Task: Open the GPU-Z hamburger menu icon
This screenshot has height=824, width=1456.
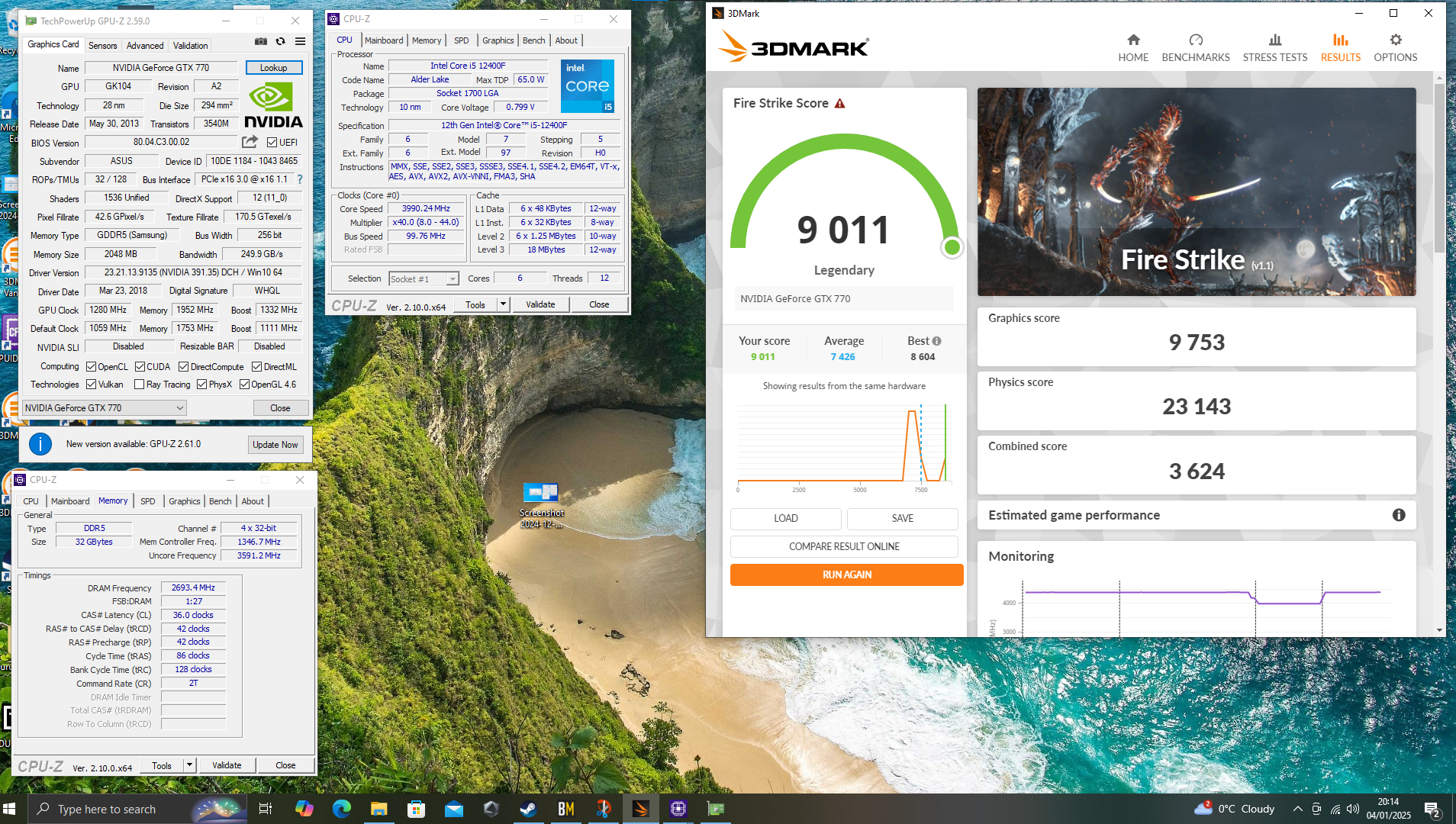Action: coord(301,41)
